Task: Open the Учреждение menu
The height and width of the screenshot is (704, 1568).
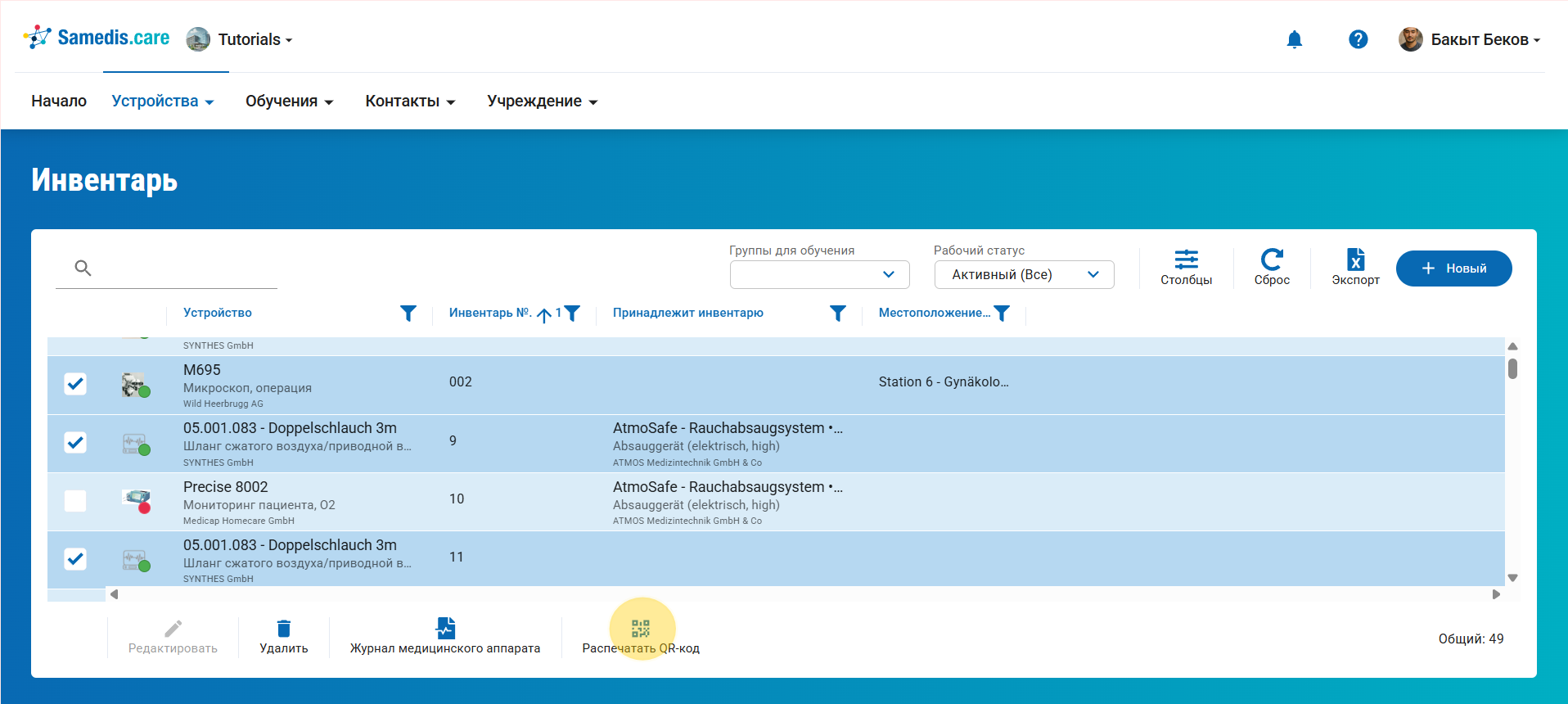Action: coord(543,101)
